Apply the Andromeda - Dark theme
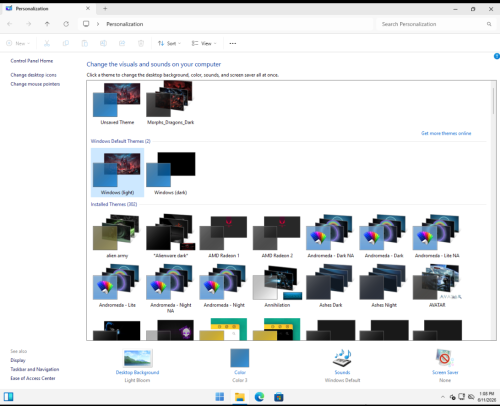 point(384,236)
